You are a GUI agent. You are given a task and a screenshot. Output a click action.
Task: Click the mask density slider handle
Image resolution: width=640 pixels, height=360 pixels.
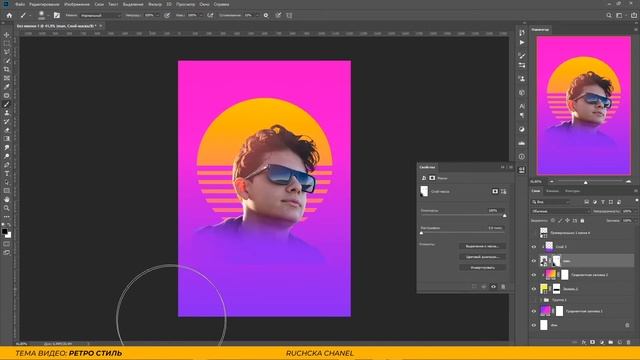[504, 216]
